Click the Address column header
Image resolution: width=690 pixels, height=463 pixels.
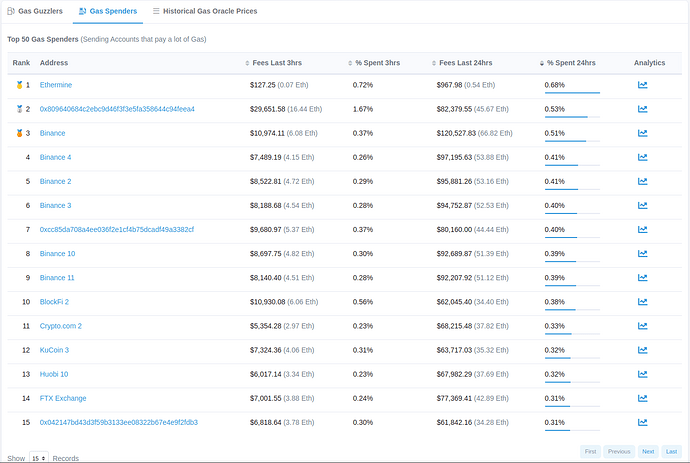(x=54, y=63)
